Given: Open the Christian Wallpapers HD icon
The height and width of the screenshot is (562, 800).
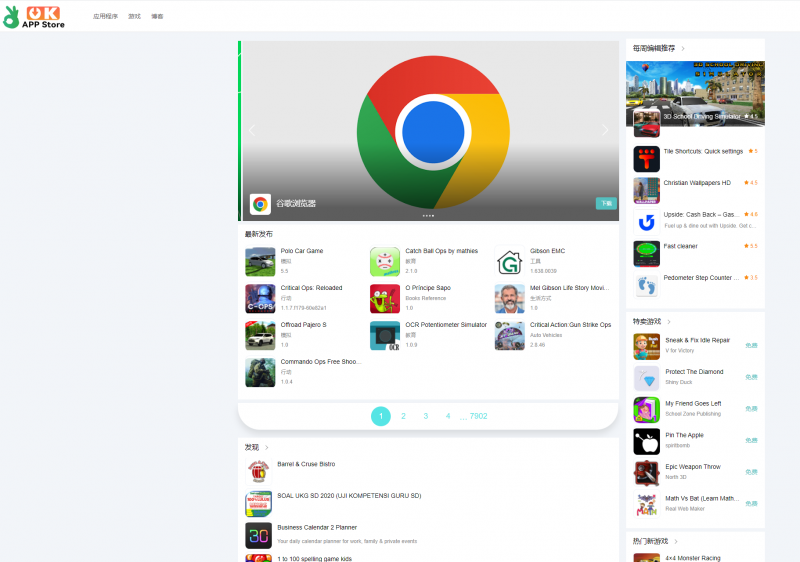Looking at the screenshot, I should (646, 190).
